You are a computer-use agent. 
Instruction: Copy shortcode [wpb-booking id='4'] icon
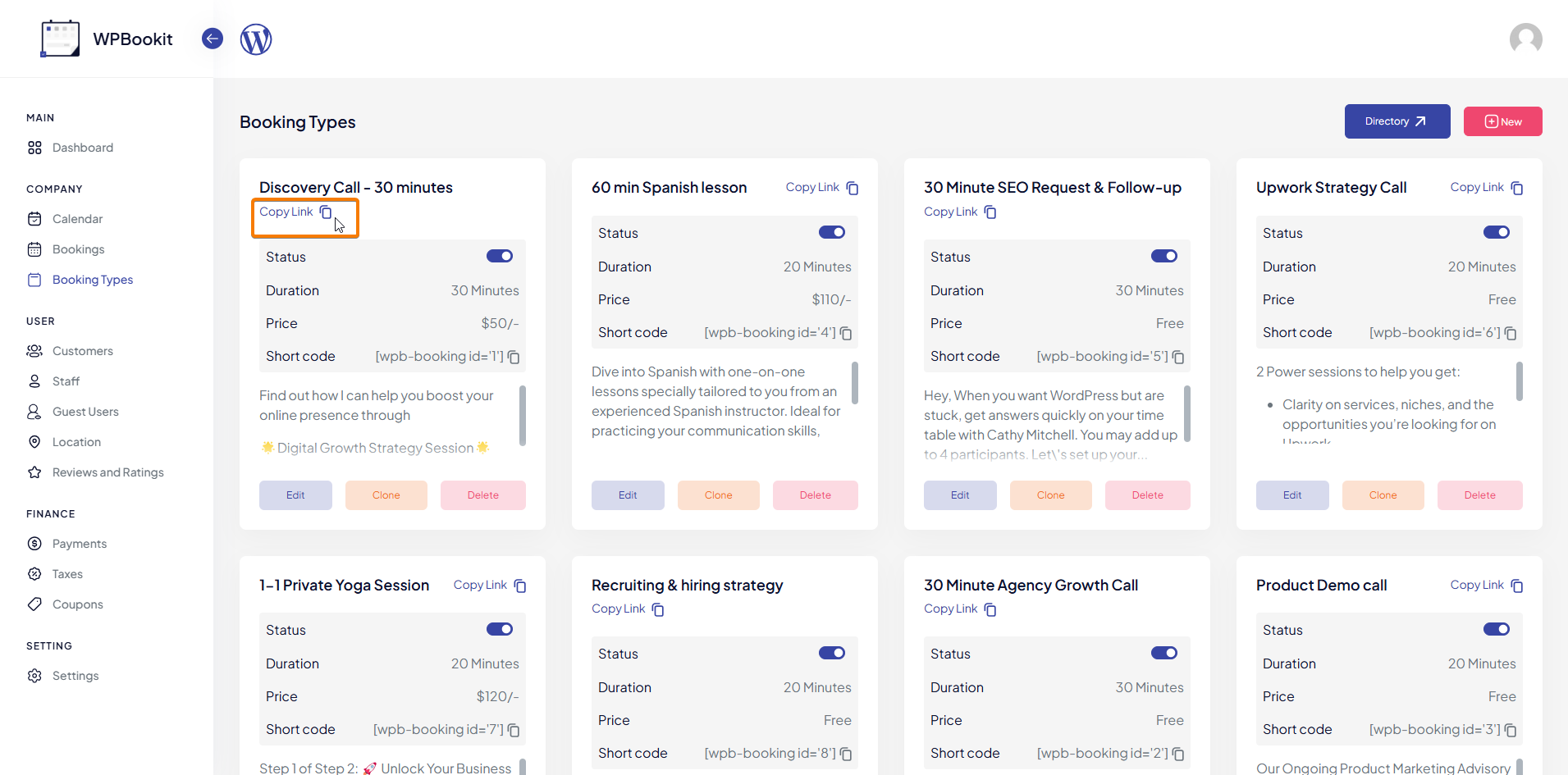coord(846,333)
